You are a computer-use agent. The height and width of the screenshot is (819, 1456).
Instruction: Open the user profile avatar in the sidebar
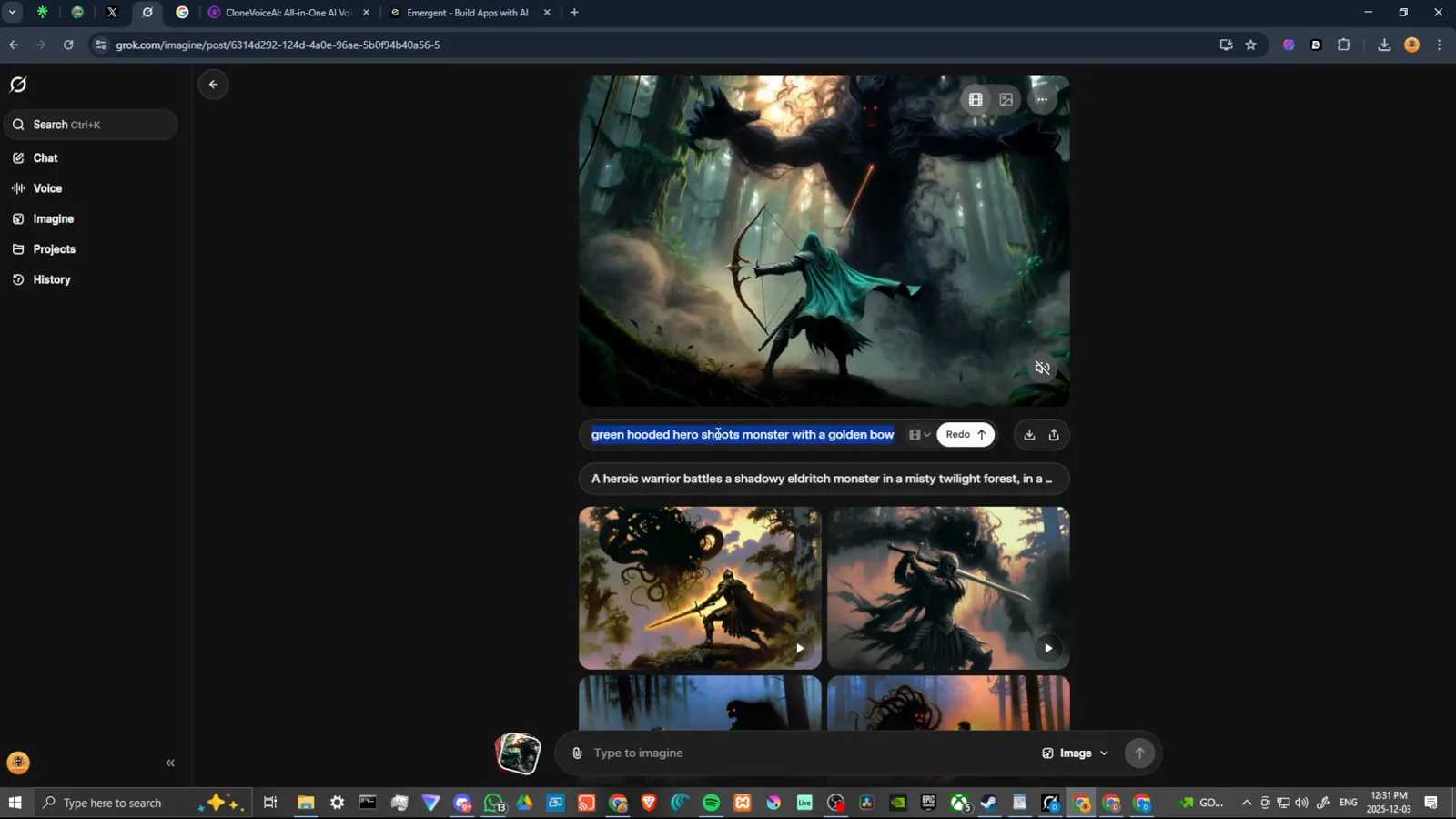tap(18, 763)
